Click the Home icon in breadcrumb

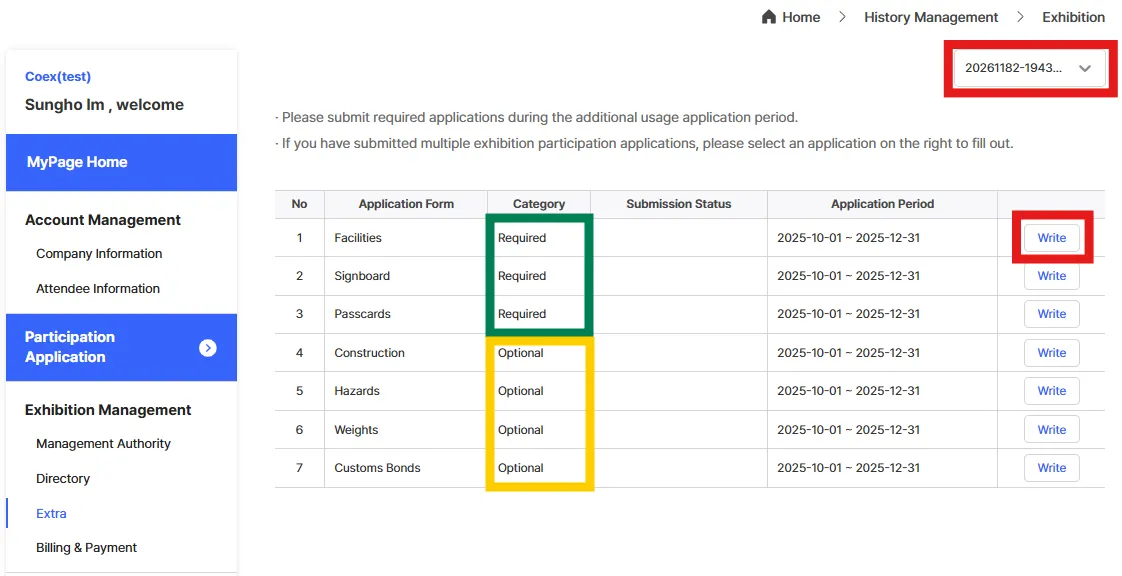pyautogui.click(x=769, y=17)
